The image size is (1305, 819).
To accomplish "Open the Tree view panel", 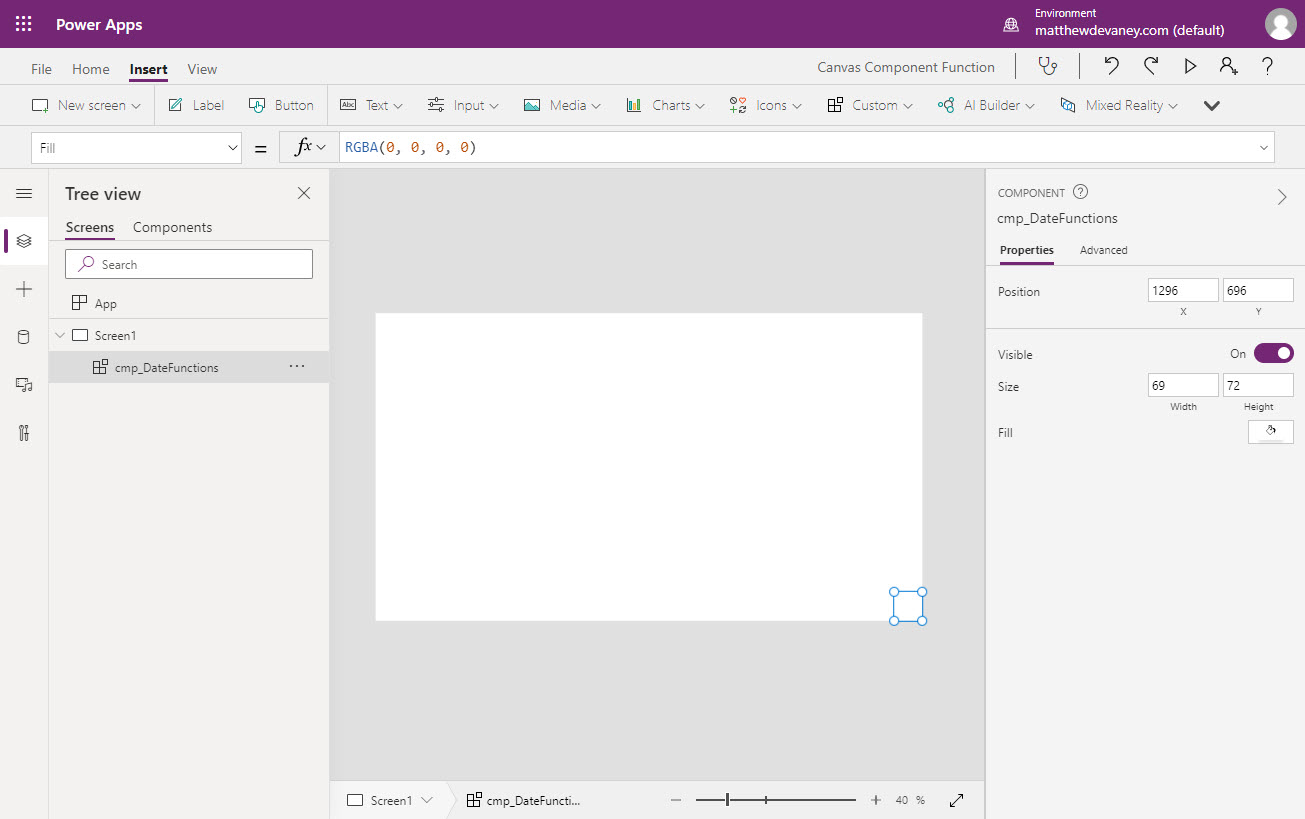I will pyautogui.click(x=24, y=240).
